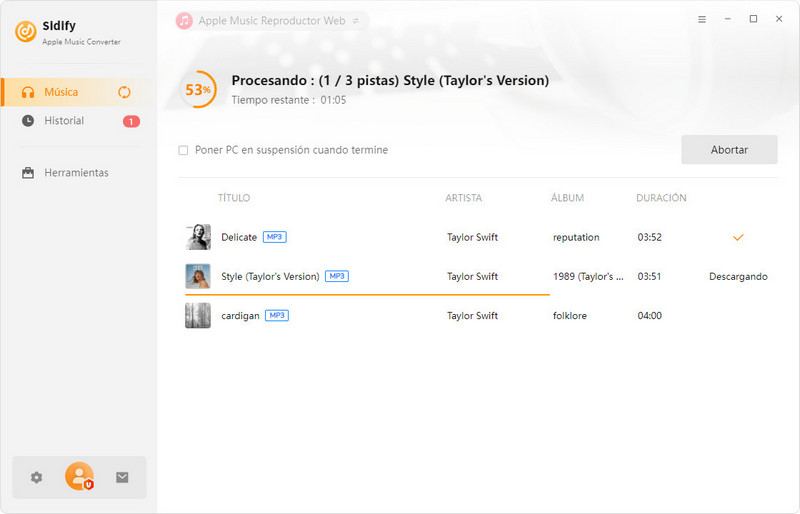Click Taylor Swift artist in Delicate row
The image size is (800, 514).
pos(472,237)
